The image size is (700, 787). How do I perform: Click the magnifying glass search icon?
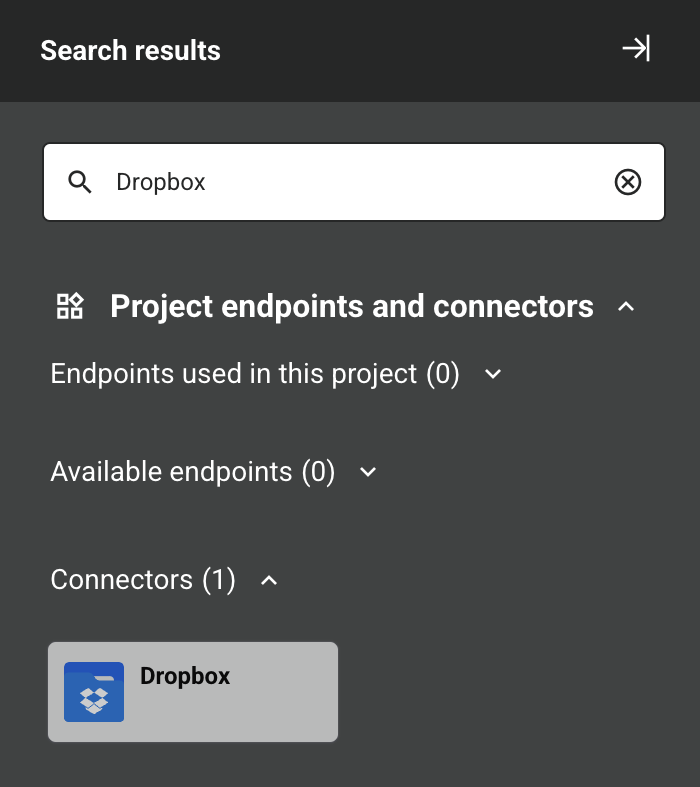point(80,182)
